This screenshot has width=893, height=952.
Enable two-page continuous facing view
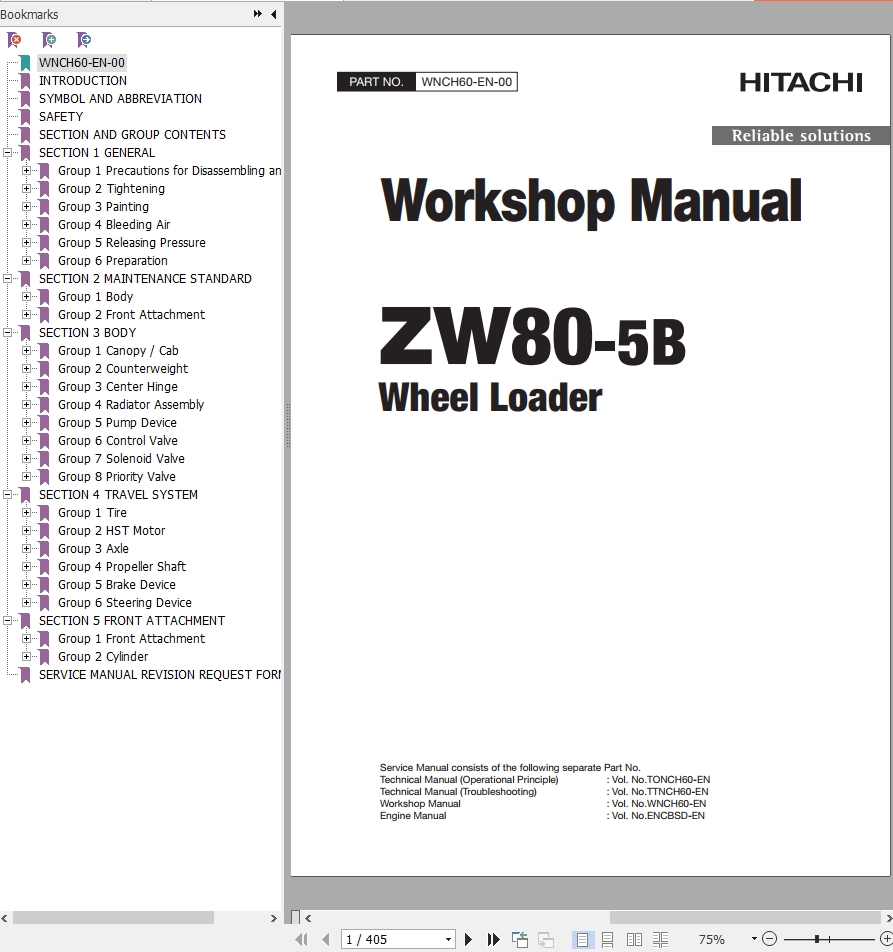coord(660,939)
